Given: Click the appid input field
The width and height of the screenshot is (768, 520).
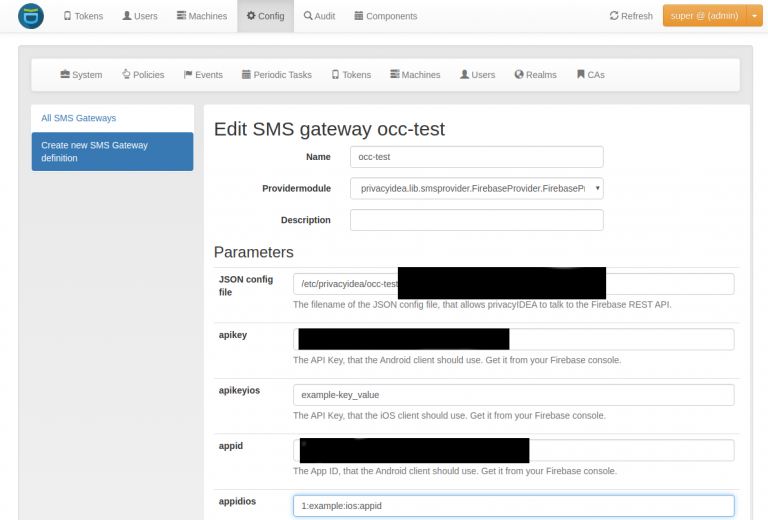Looking at the screenshot, I should pyautogui.click(x=514, y=450).
